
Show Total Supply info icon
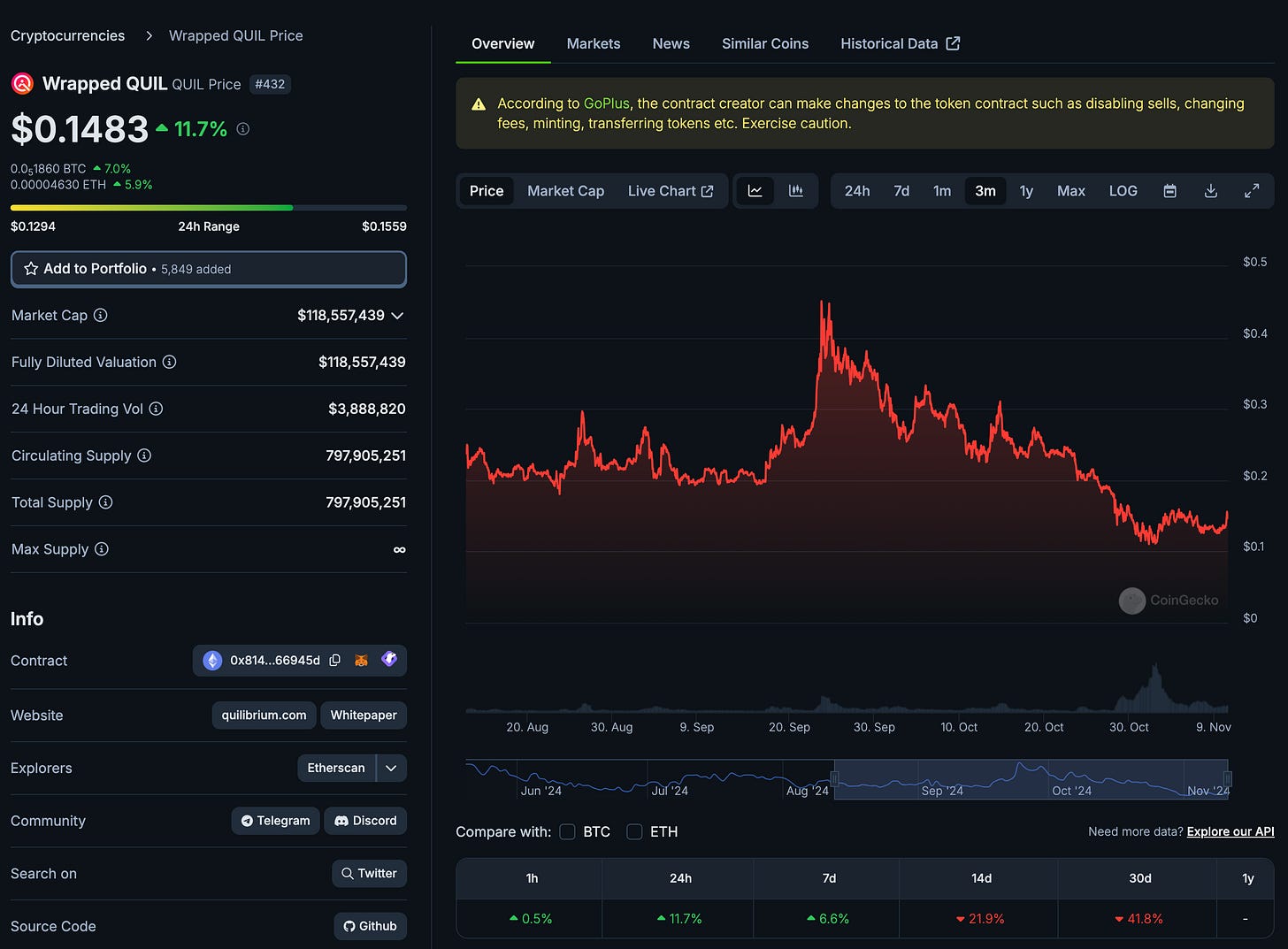point(105,502)
